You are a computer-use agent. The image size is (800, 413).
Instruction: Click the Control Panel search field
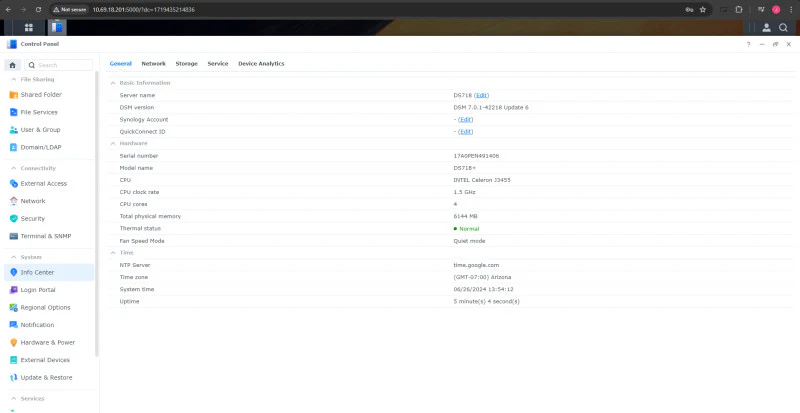pos(59,65)
